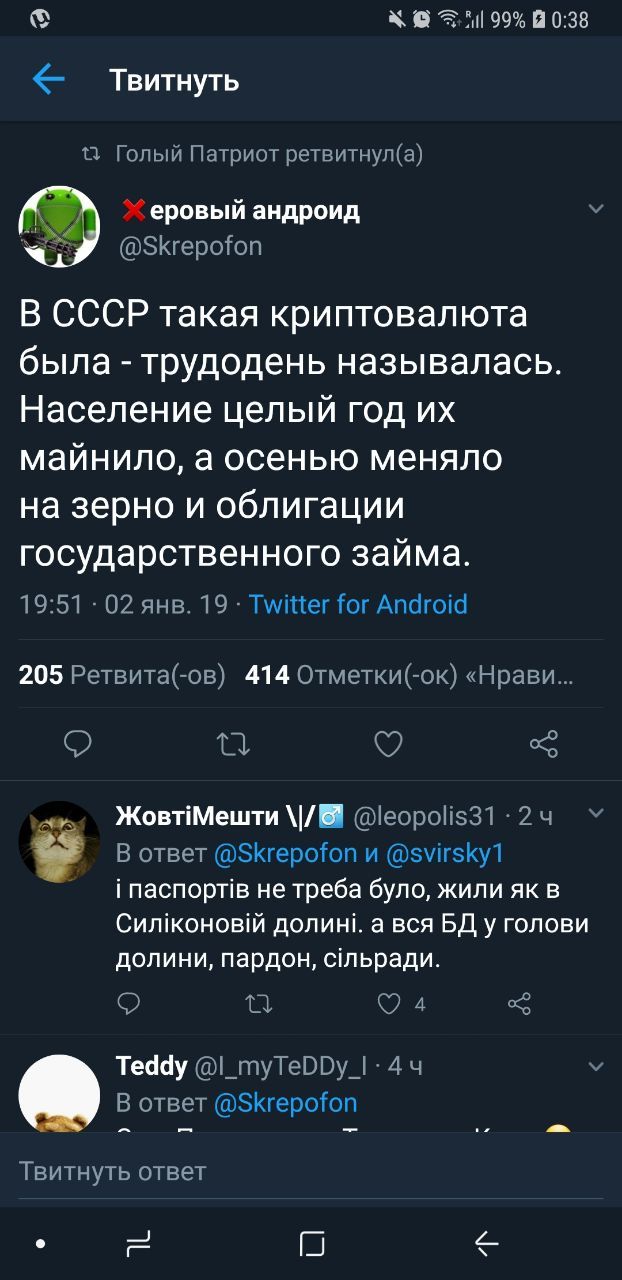View the 205 retweets list
This screenshot has height=1280, width=622.
pos(122,676)
